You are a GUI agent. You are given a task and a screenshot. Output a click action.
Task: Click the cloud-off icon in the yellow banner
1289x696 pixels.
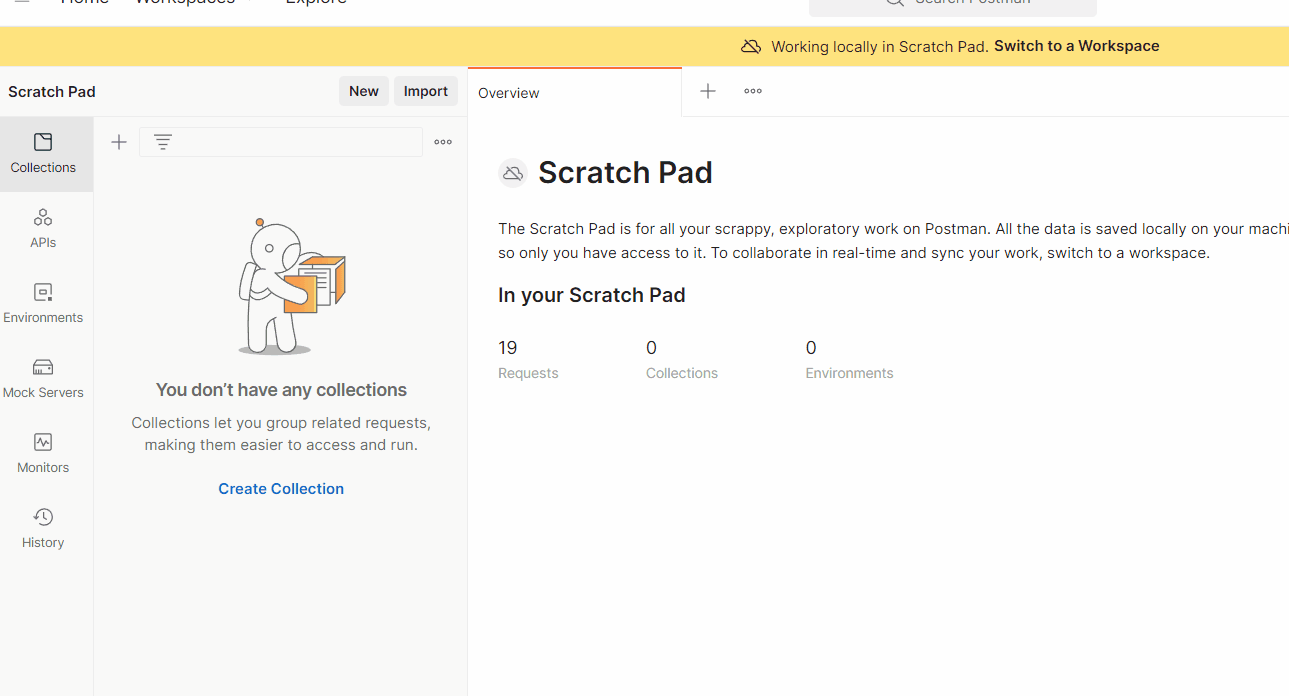[751, 46]
